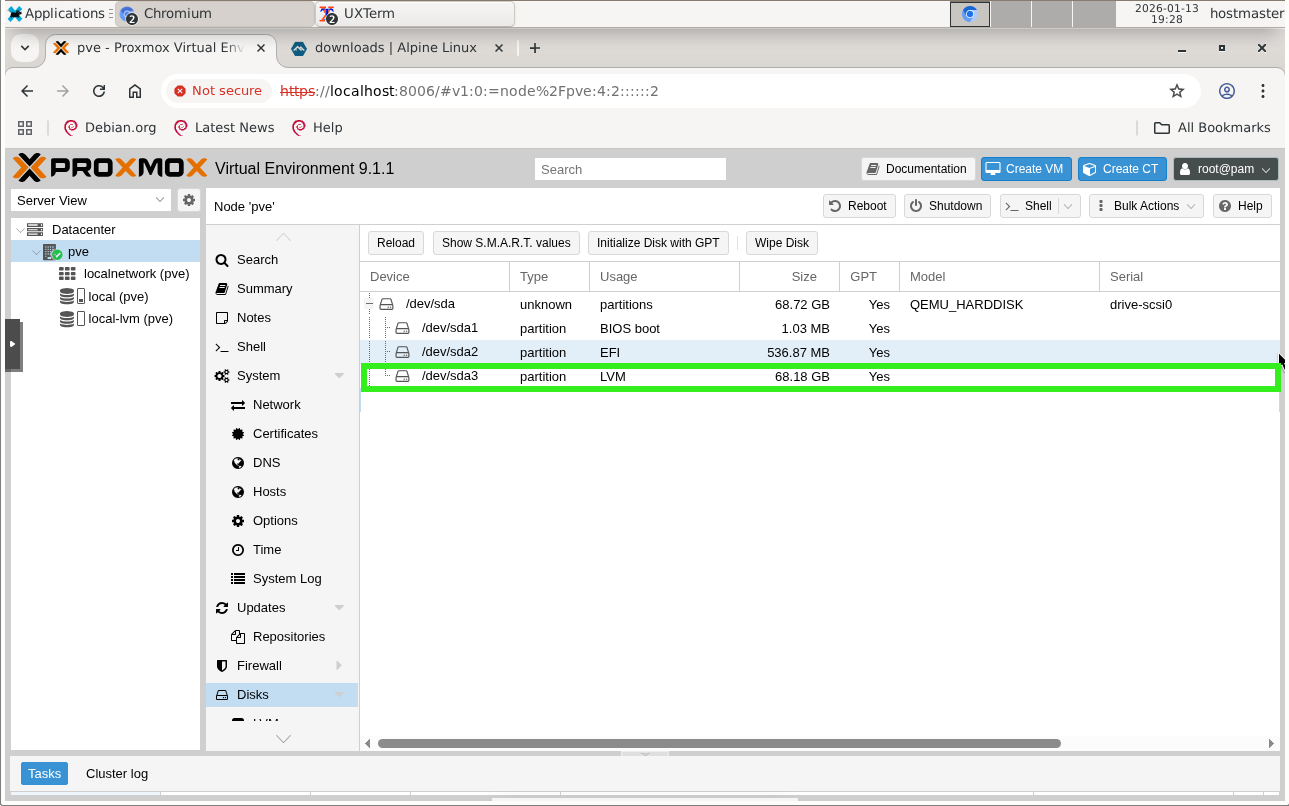Click the horizontal scrollbar under the disk table
Viewport: 1289px width, 806px height.
[x=718, y=744]
